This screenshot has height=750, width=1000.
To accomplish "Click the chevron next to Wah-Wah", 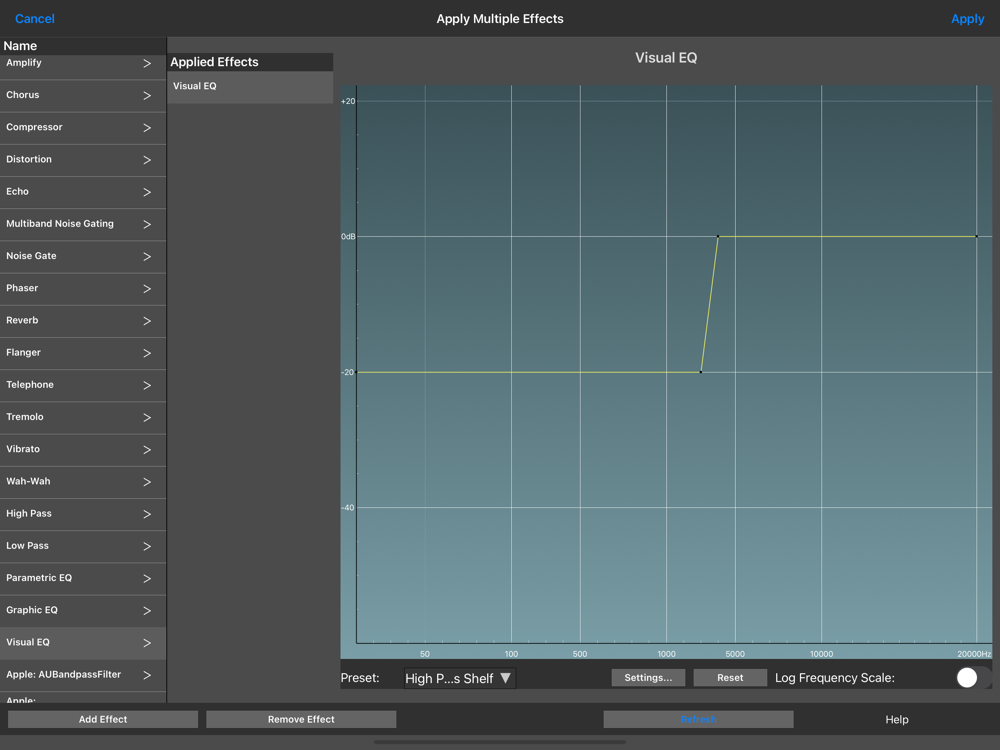I will pyautogui.click(x=147, y=482).
